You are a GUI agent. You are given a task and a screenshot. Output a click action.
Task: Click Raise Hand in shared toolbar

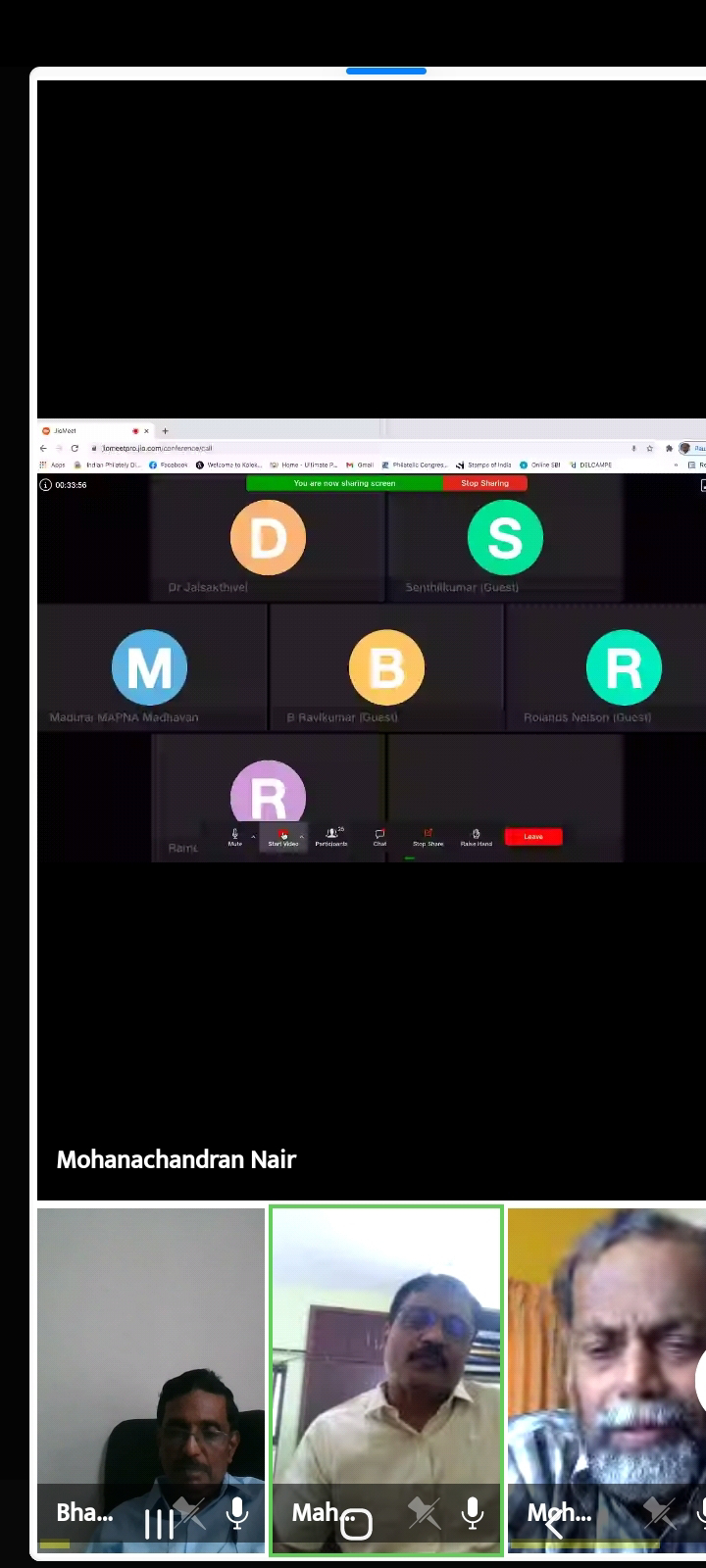[477, 837]
